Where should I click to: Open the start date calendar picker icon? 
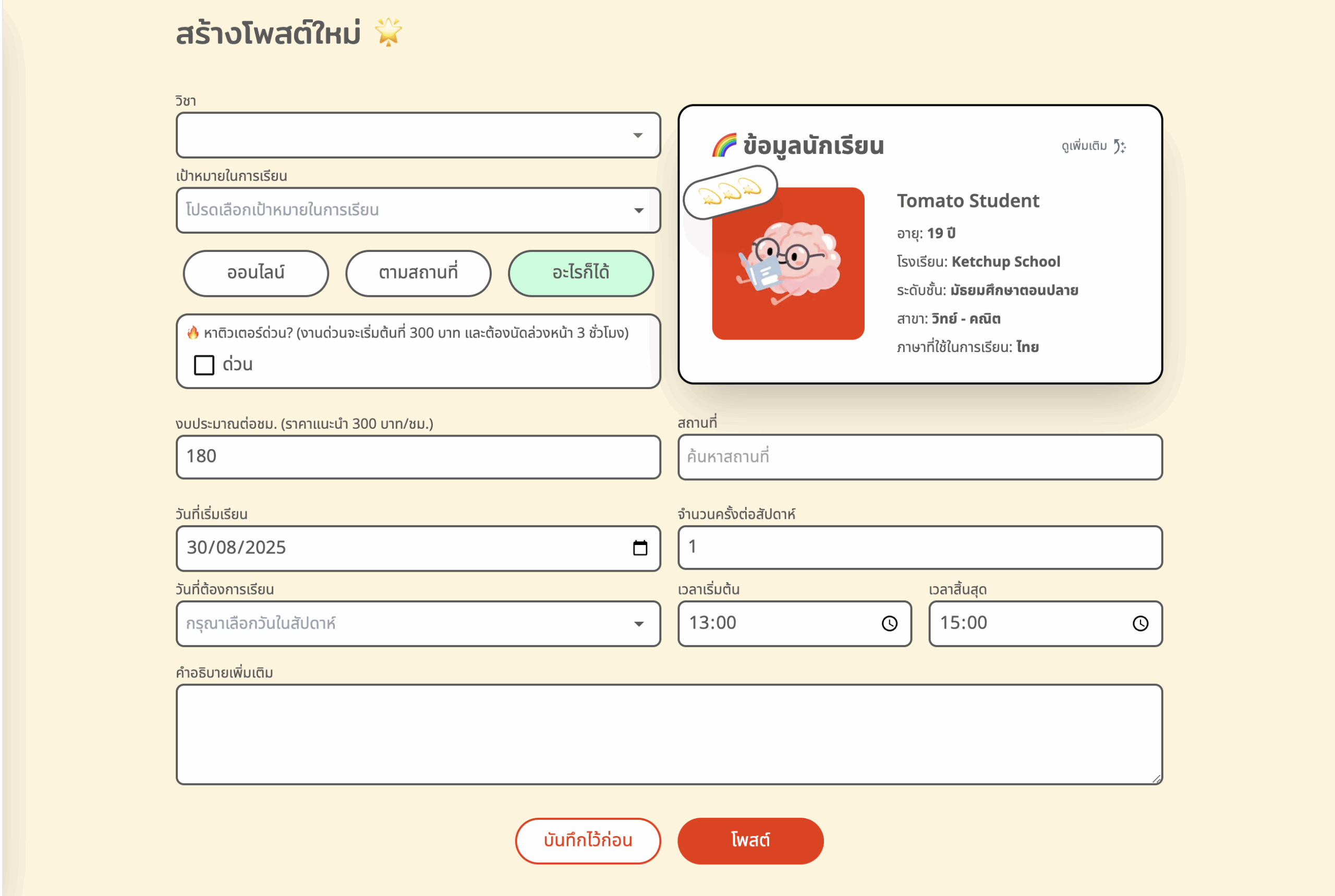(x=639, y=548)
